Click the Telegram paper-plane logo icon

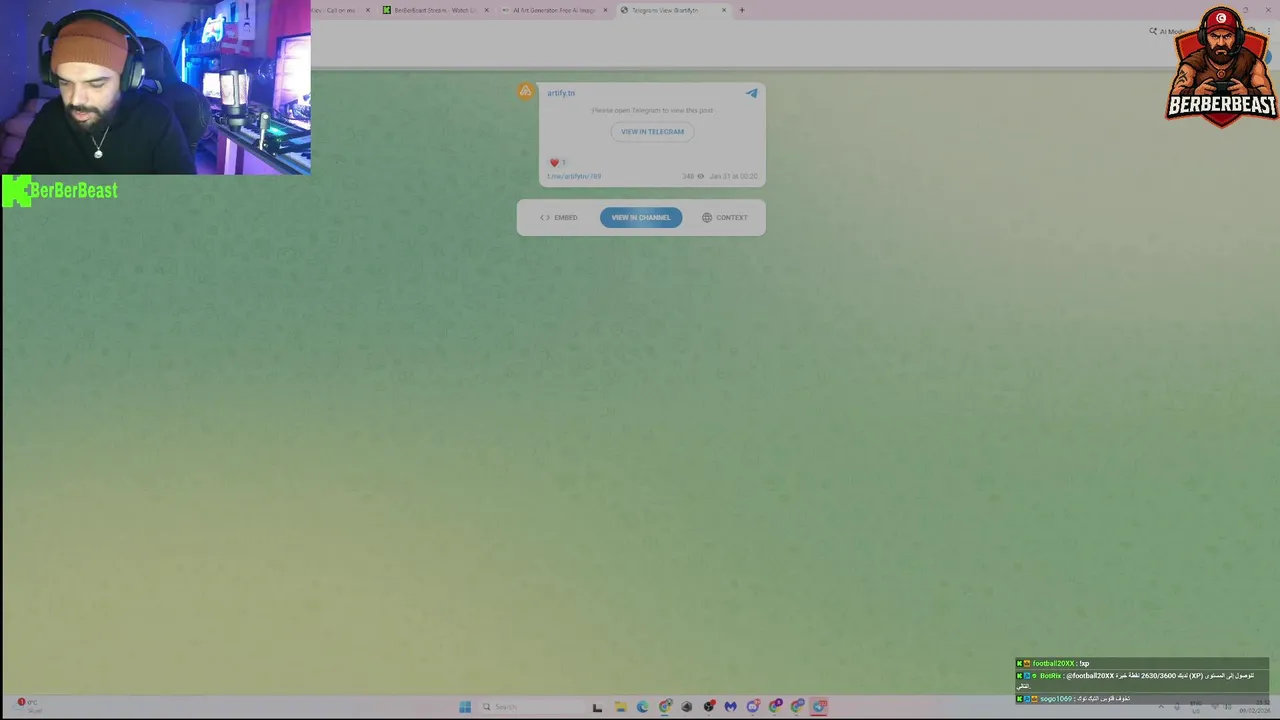[751, 93]
